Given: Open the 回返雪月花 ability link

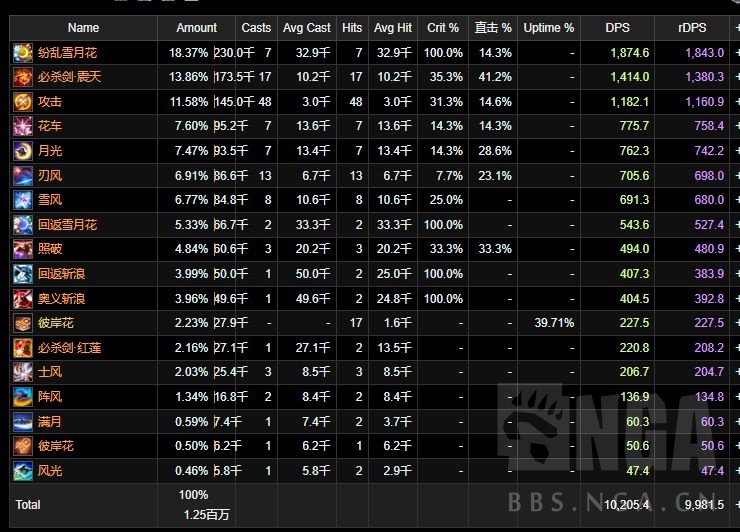Looking at the screenshot, I should tap(67, 225).
